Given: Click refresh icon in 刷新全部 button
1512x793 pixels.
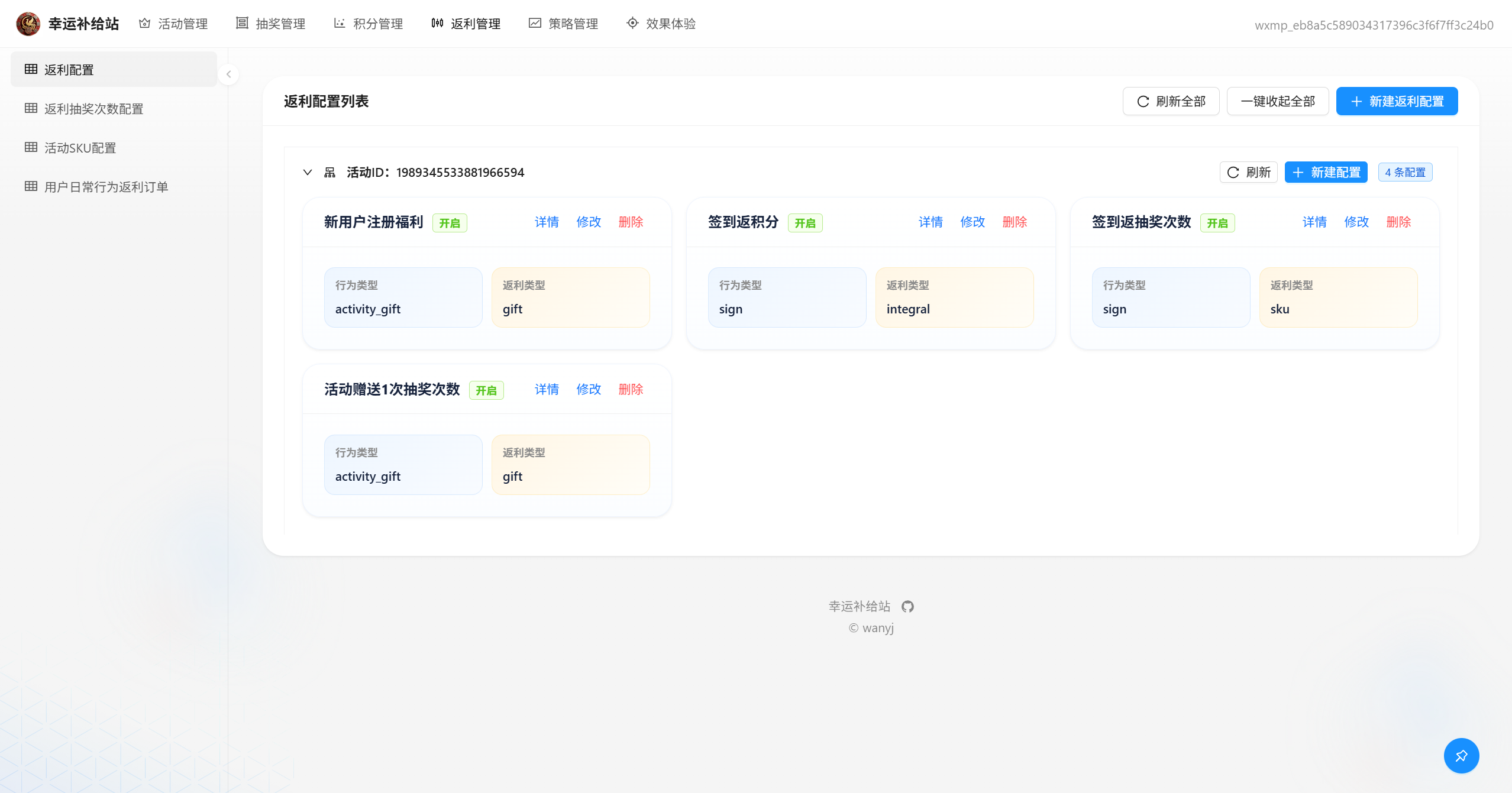Looking at the screenshot, I should click(1143, 102).
